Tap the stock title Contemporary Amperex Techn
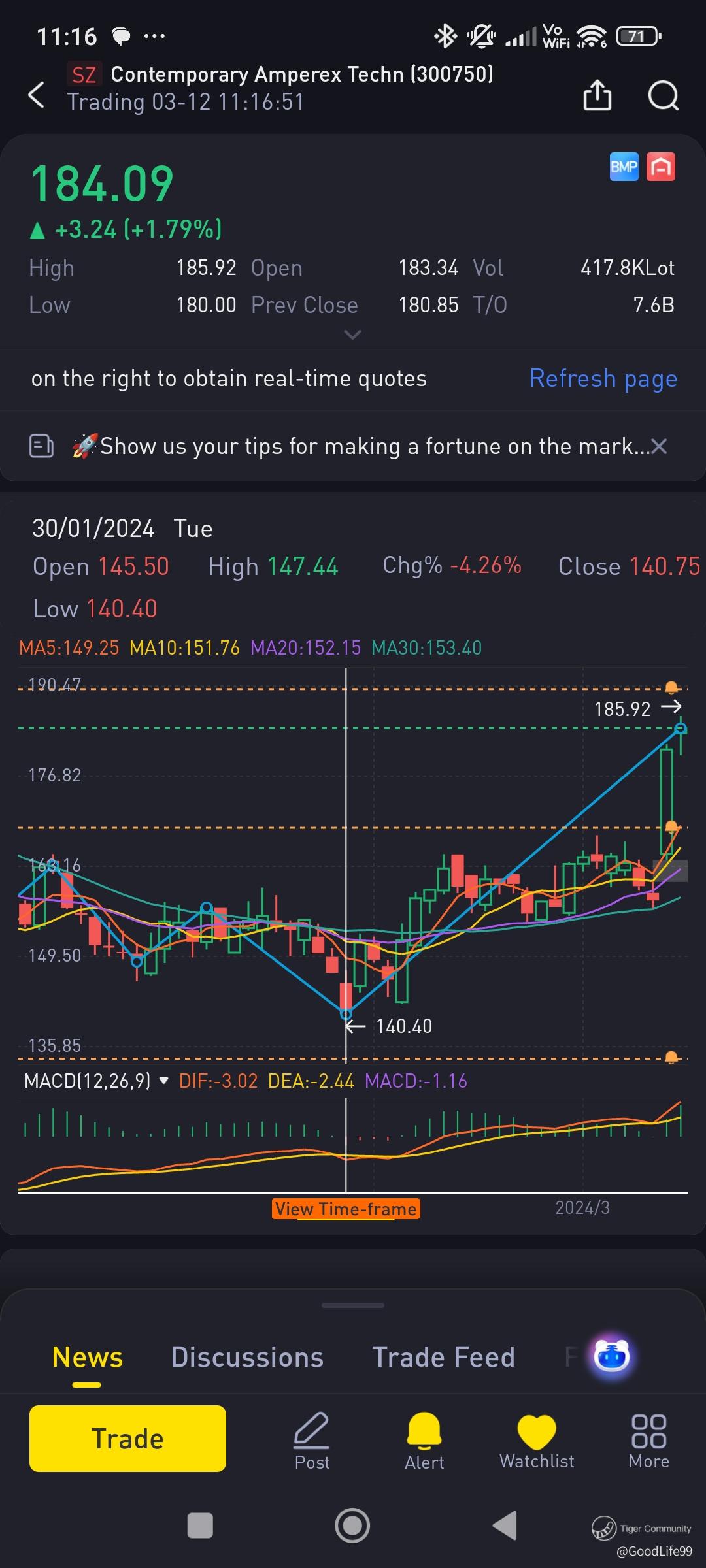The image size is (706, 1568). pyautogui.click(x=302, y=74)
